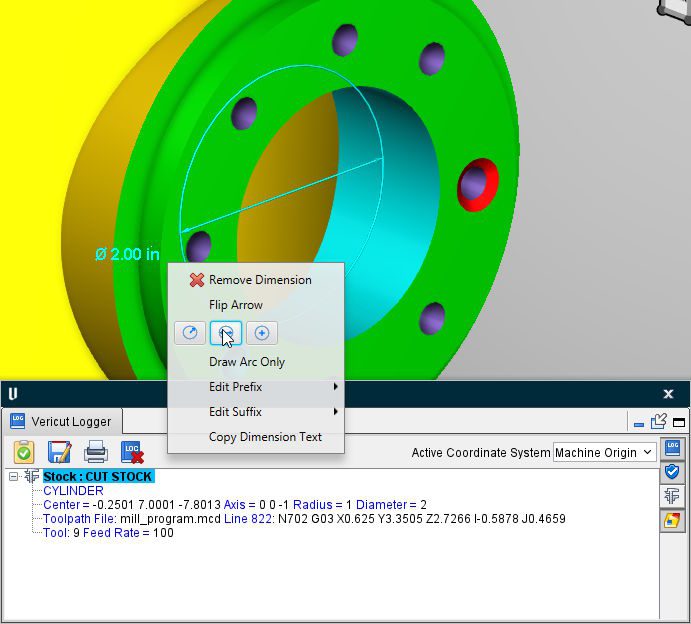
Task: Click the top LOG icon in right sidebar
Action: [673, 447]
